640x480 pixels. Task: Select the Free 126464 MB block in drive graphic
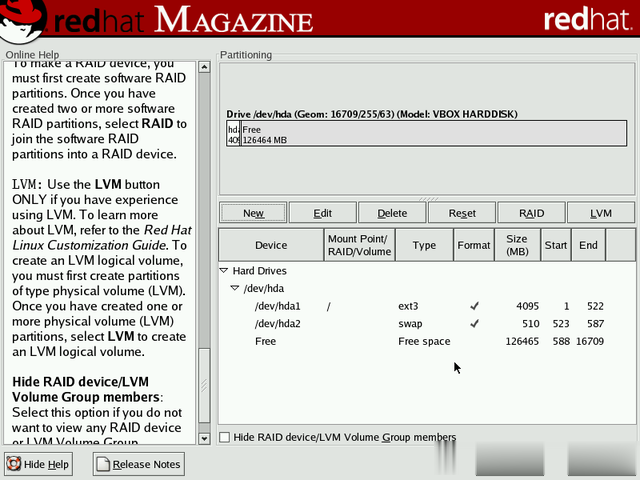[x=433, y=134]
